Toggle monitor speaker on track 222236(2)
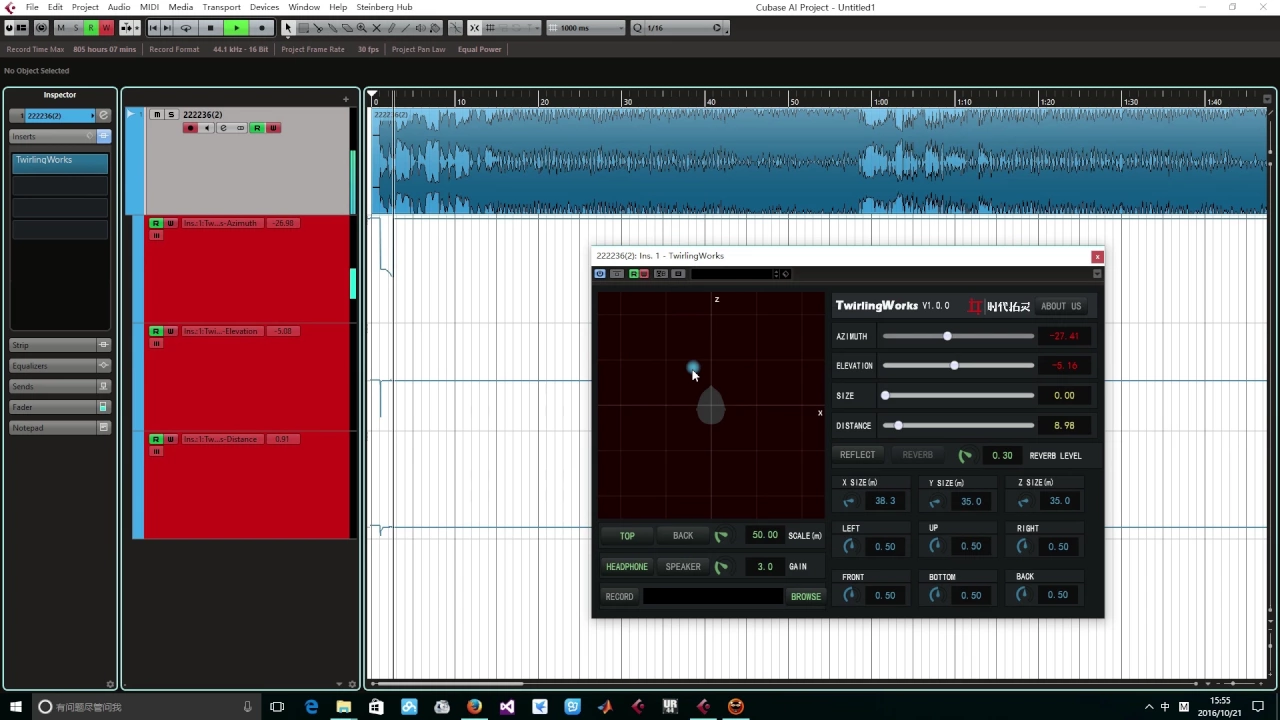Image resolution: width=1280 pixels, height=720 pixels. (207, 128)
